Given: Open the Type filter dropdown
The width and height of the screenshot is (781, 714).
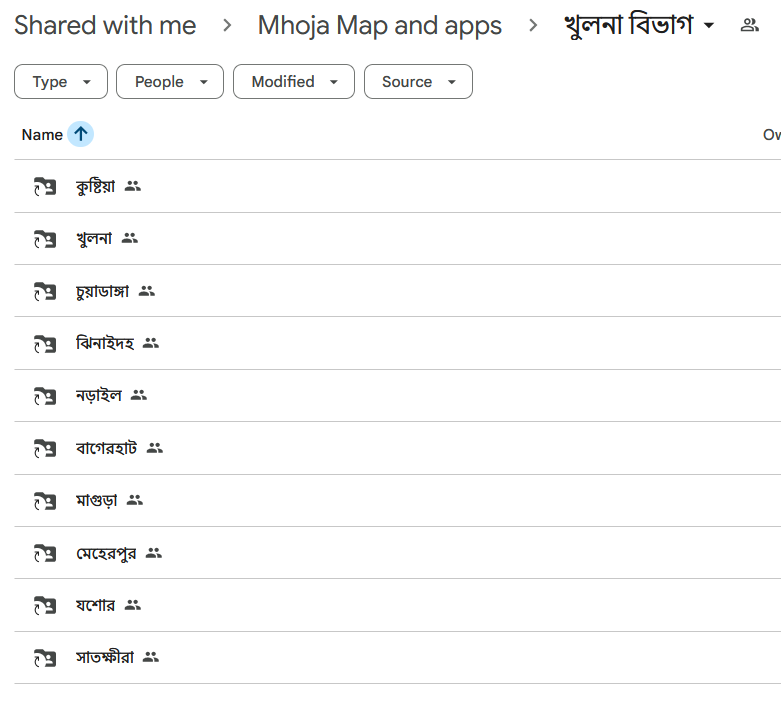Looking at the screenshot, I should coord(61,82).
